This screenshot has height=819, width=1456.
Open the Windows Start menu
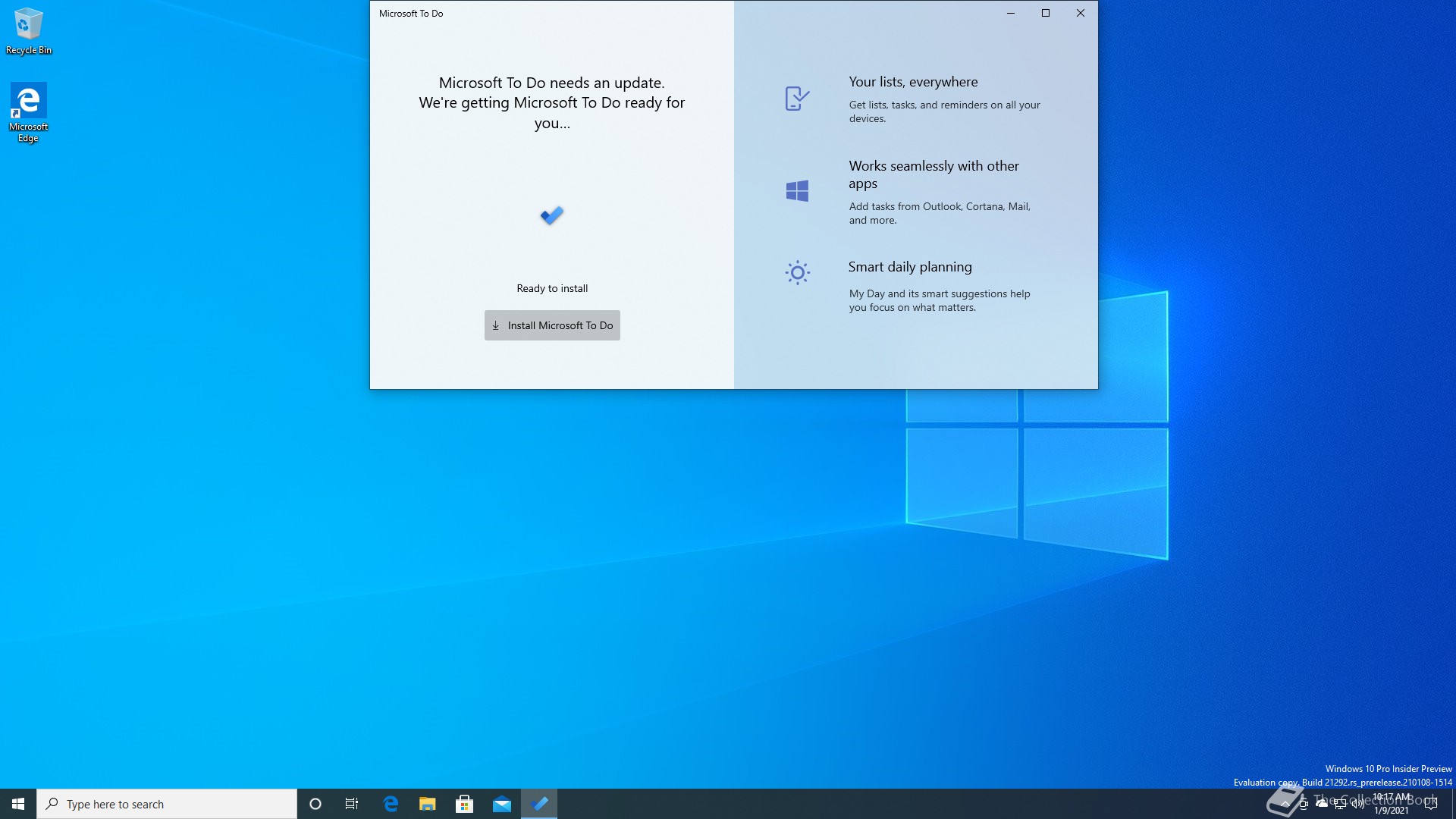coord(18,804)
